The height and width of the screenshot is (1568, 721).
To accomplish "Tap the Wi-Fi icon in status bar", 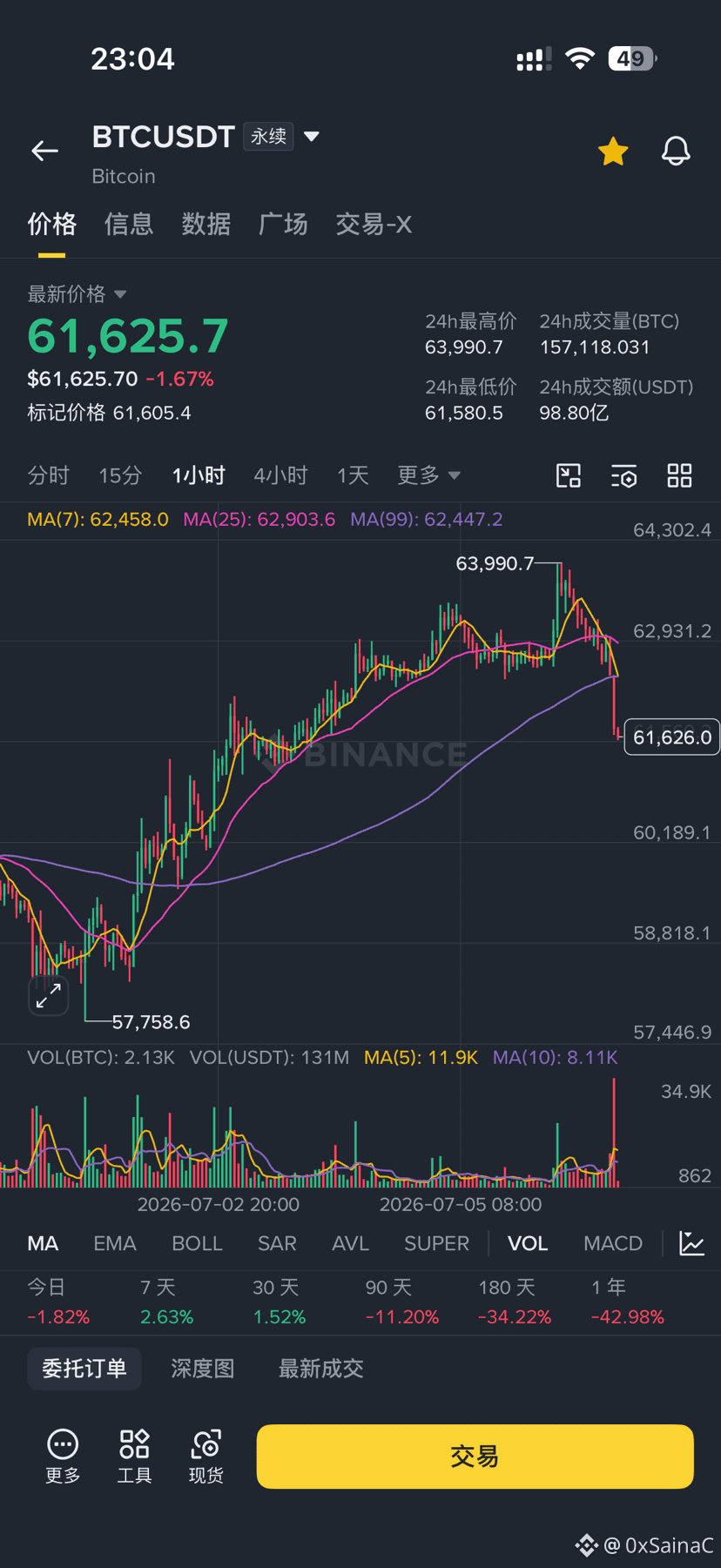I will 579,58.
